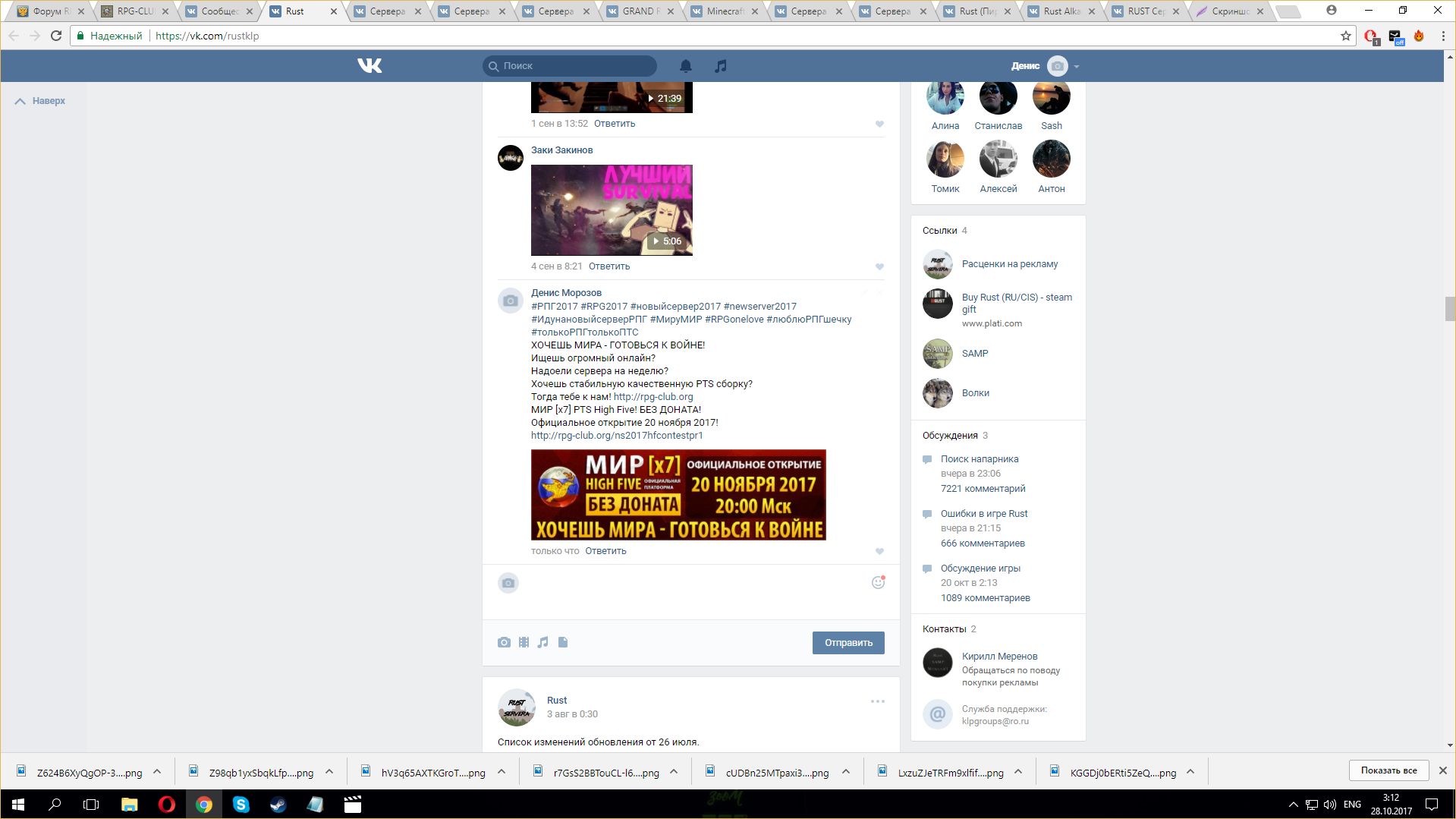Play the 21:39 video thumbnail
The width and height of the screenshot is (1456, 819).
(x=612, y=97)
